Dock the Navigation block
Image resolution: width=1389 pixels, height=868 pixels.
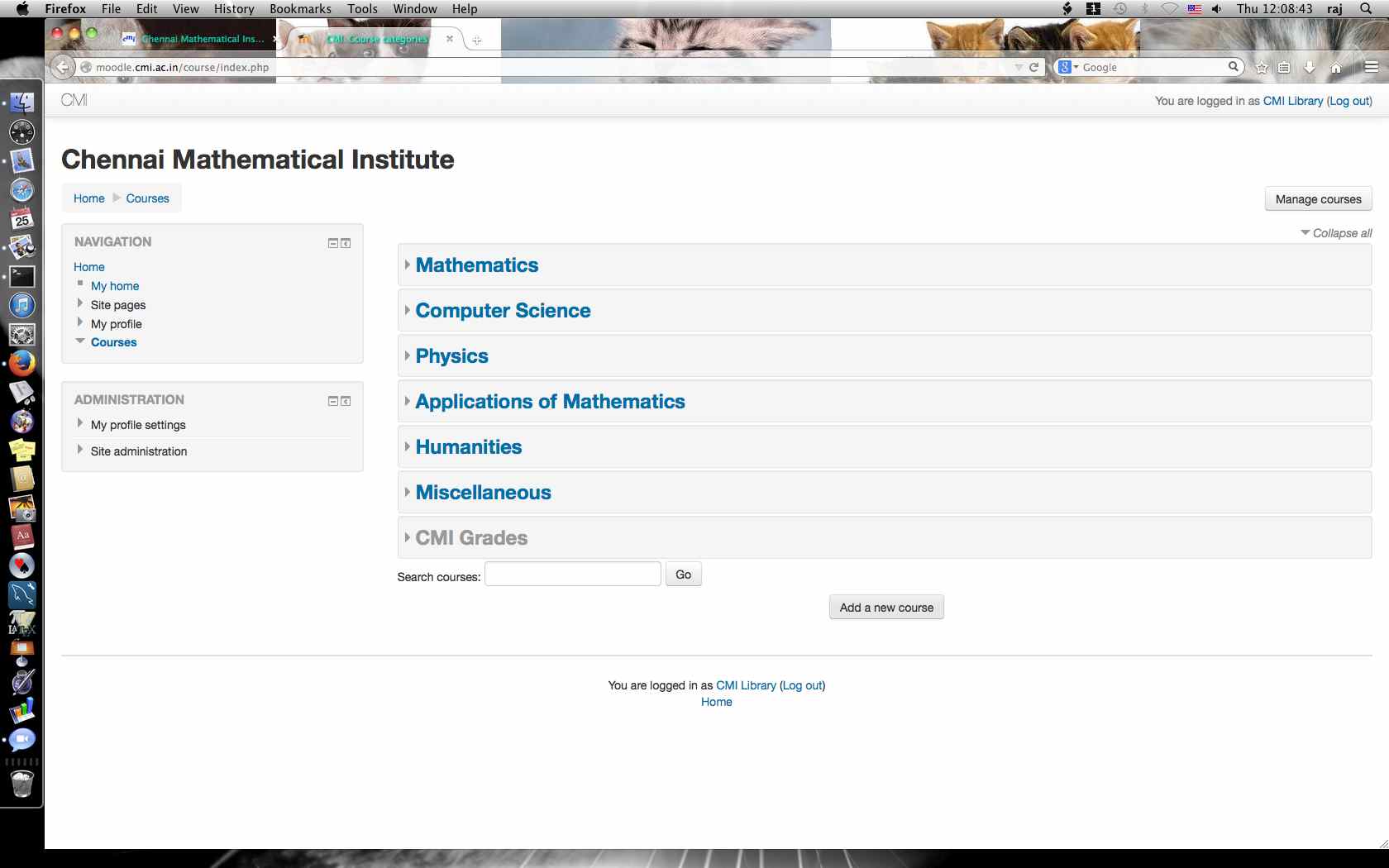click(346, 243)
